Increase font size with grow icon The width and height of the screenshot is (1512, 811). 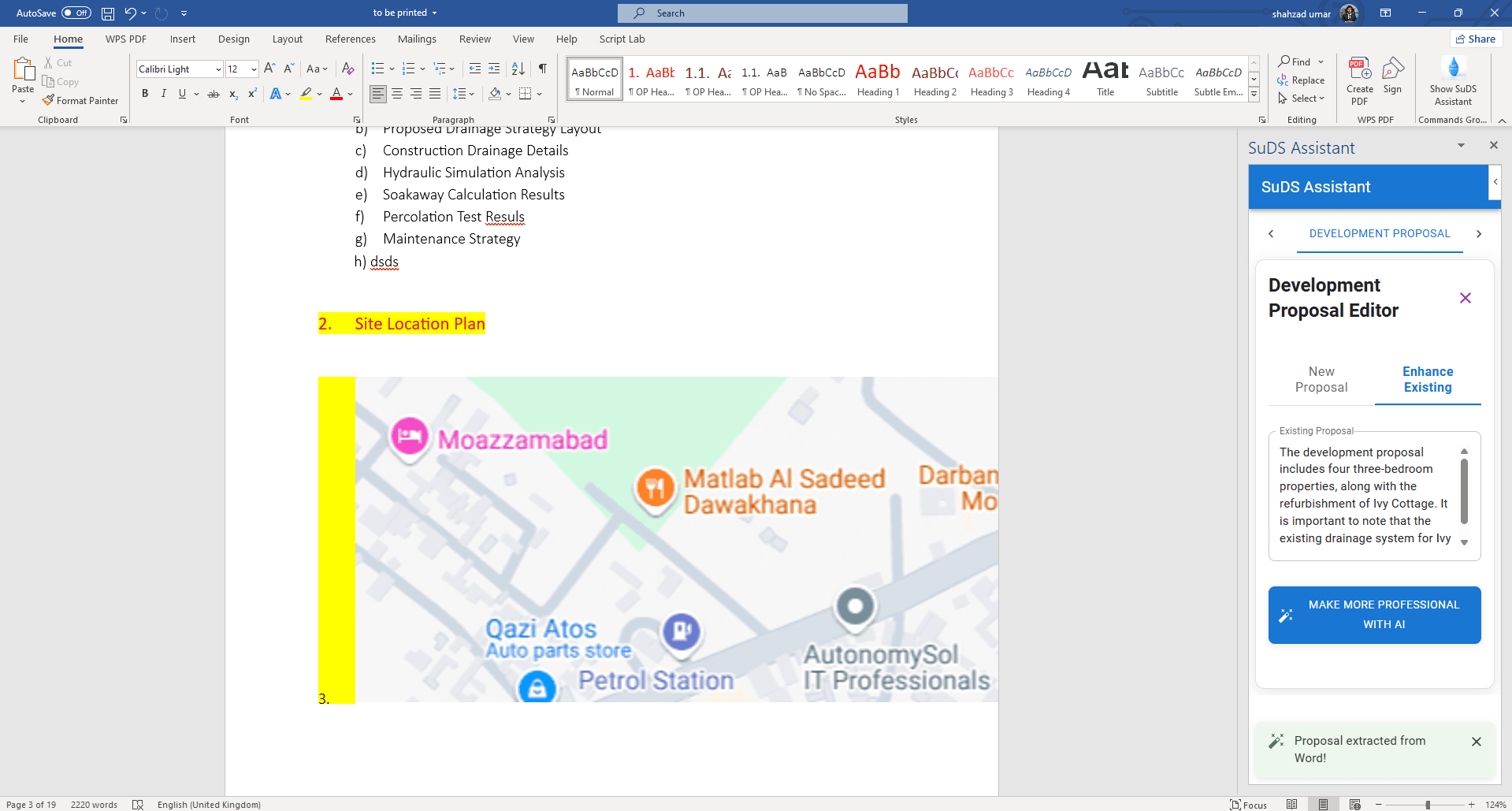[x=269, y=69]
